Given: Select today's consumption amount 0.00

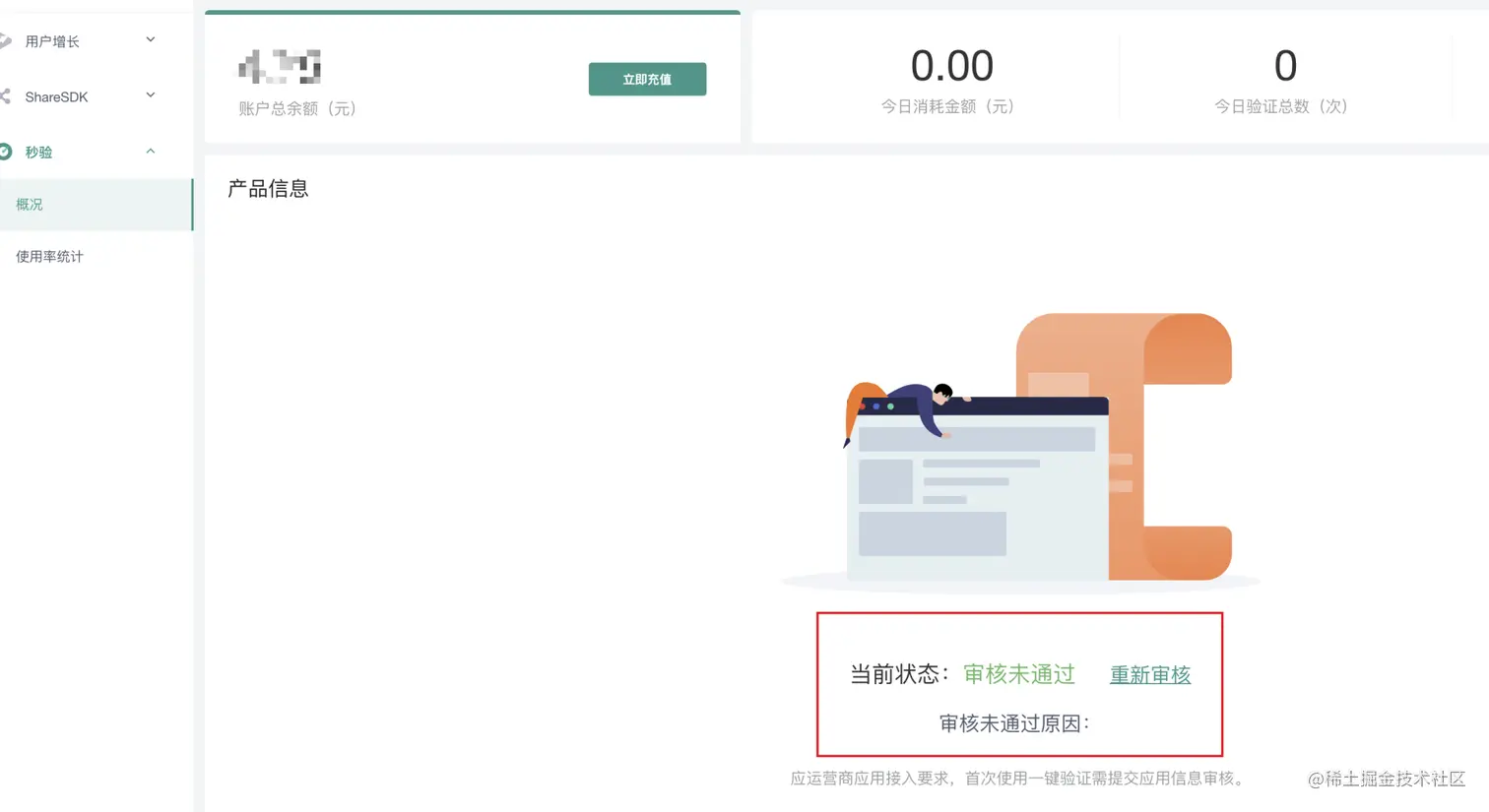Looking at the screenshot, I should tap(952, 66).
